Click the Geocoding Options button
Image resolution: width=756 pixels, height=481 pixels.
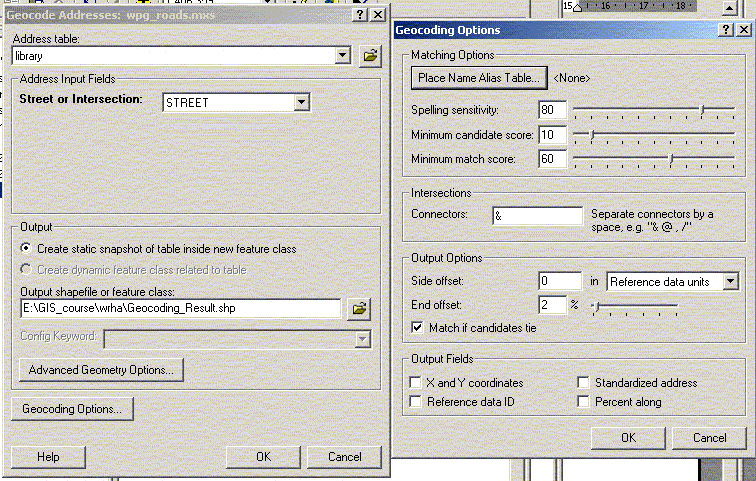[x=72, y=409]
